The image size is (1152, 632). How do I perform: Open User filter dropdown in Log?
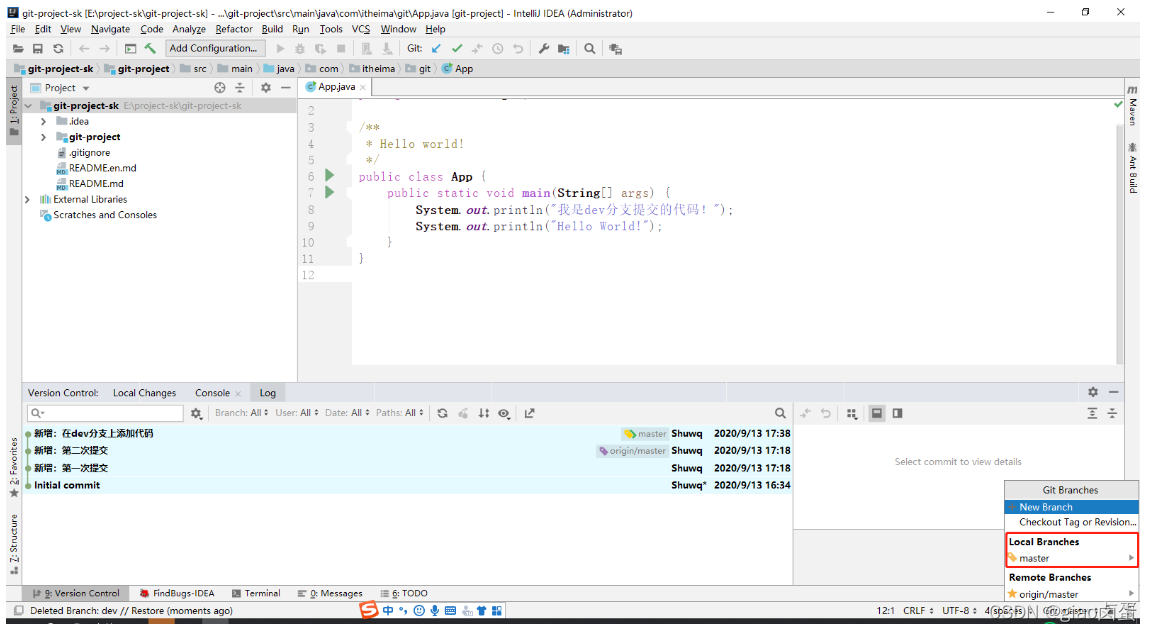(x=297, y=413)
